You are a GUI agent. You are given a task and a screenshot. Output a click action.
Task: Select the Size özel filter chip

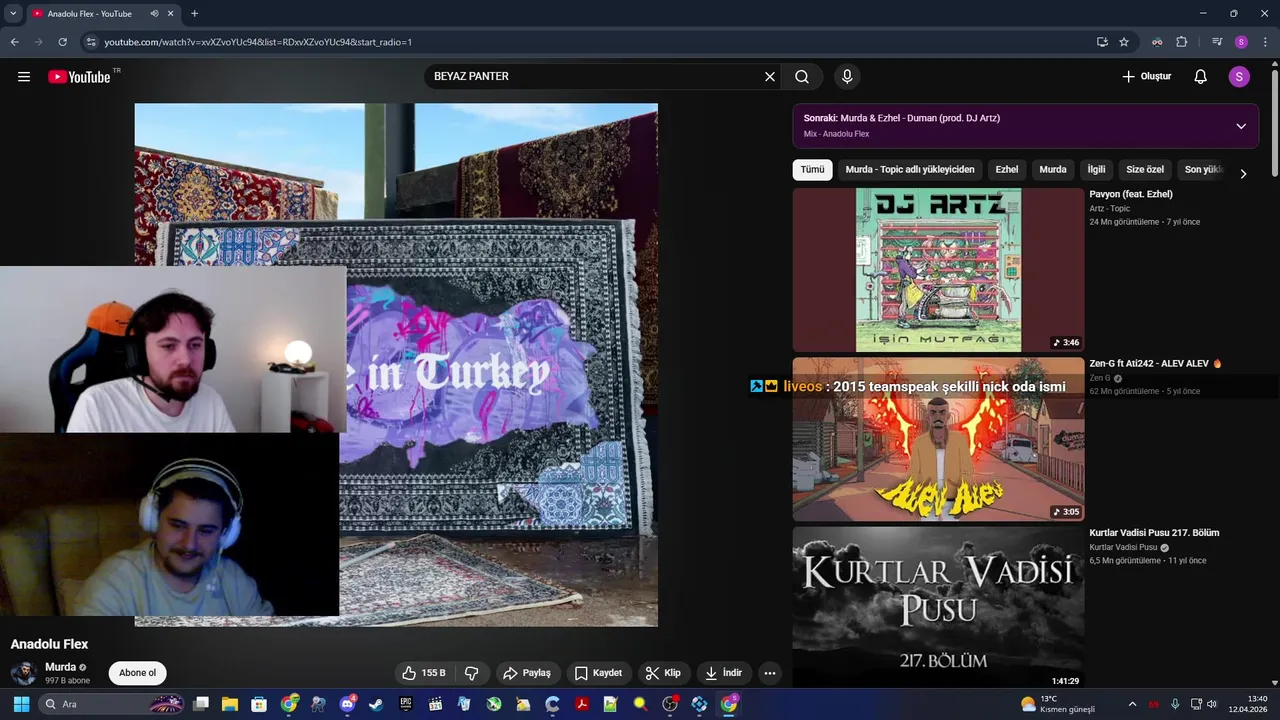tap(1145, 170)
